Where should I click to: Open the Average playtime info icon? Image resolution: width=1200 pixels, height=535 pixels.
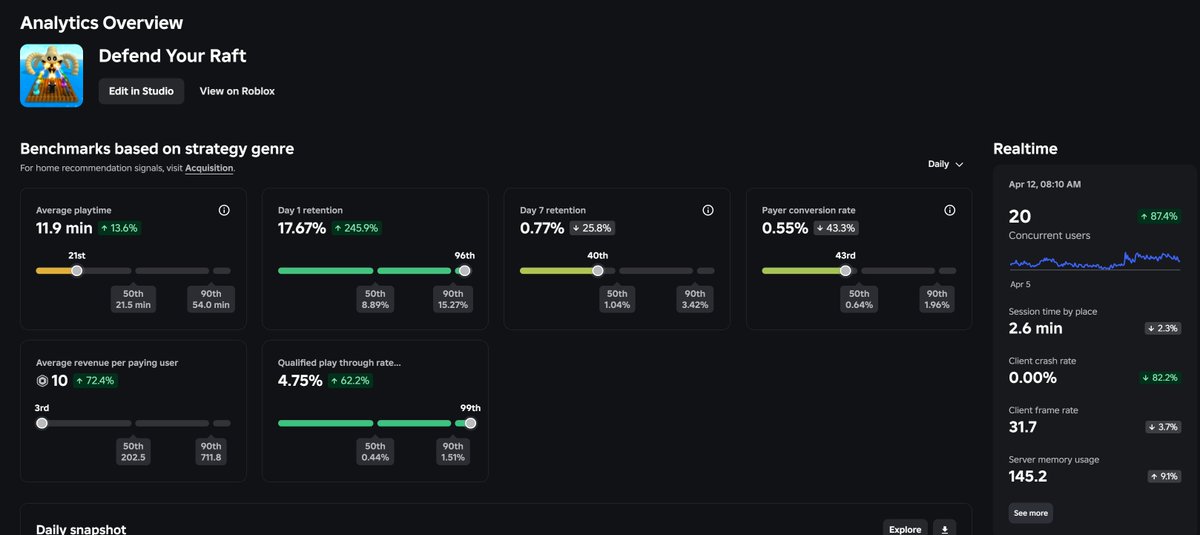tap(224, 211)
